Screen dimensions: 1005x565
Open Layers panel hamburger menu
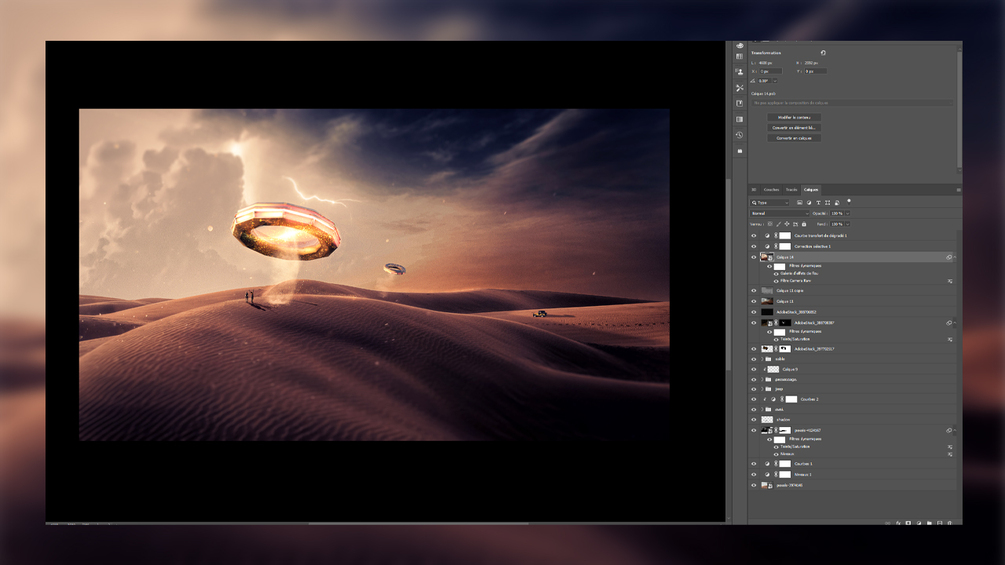(x=958, y=190)
